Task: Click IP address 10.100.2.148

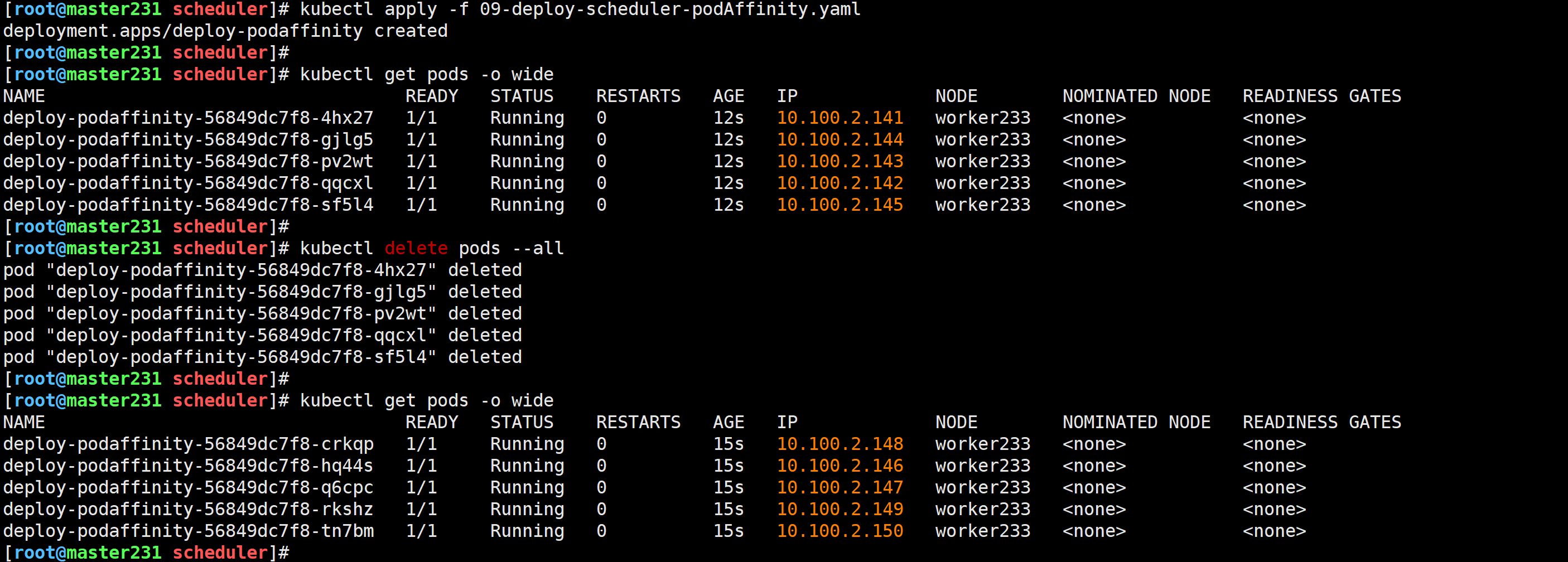Action: pos(840,444)
